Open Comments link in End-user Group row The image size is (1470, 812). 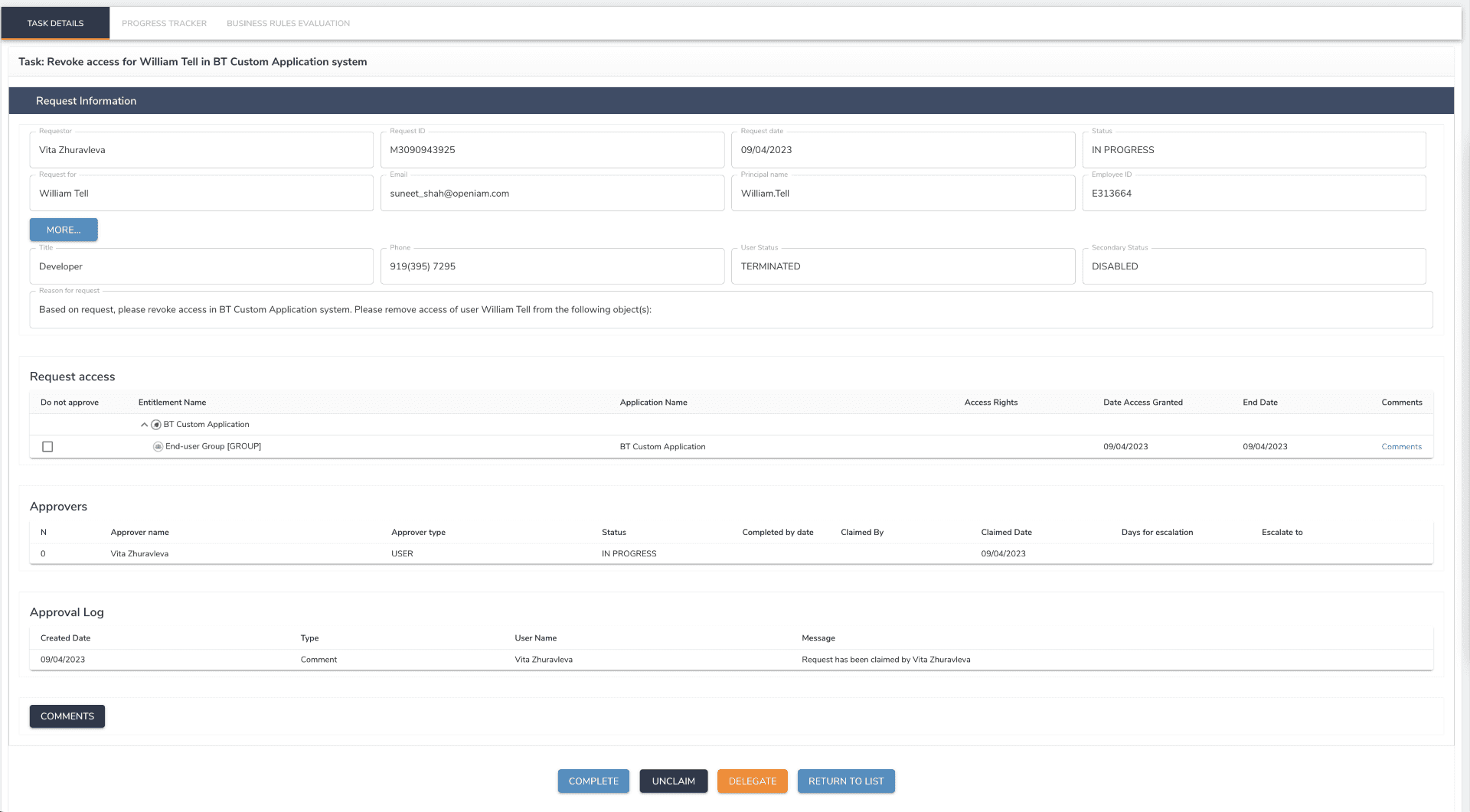click(x=1401, y=447)
